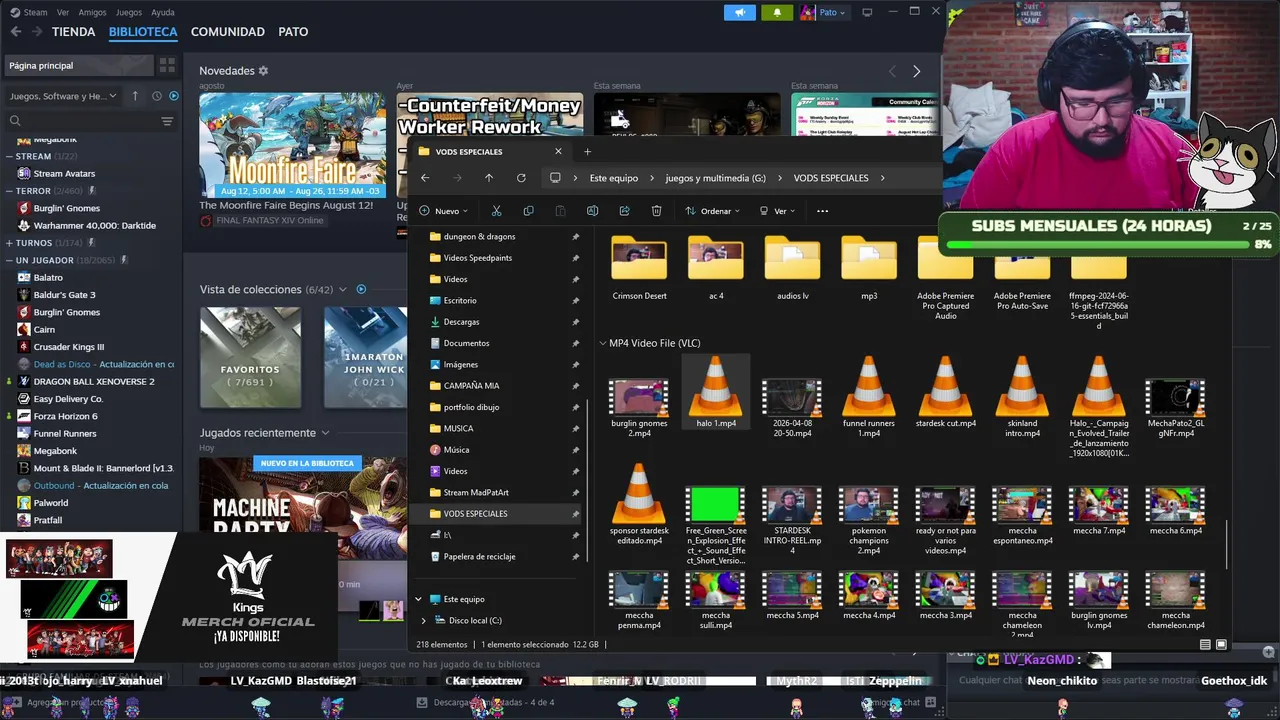This screenshot has height=720, width=1280.
Task: Open halo 1.mp4 VLC file
Action: (x=716, y=392)
